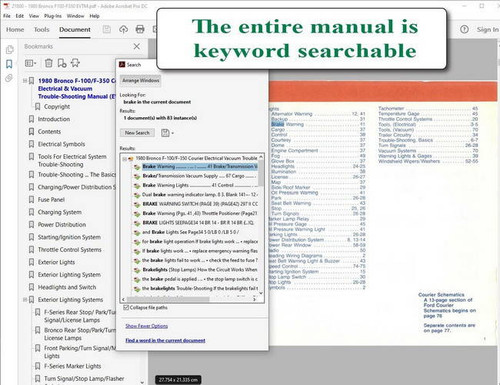This screenshot has width=500, height=385.
Task: Select the Dual brake warning indicator result
Action: (200, 194)
